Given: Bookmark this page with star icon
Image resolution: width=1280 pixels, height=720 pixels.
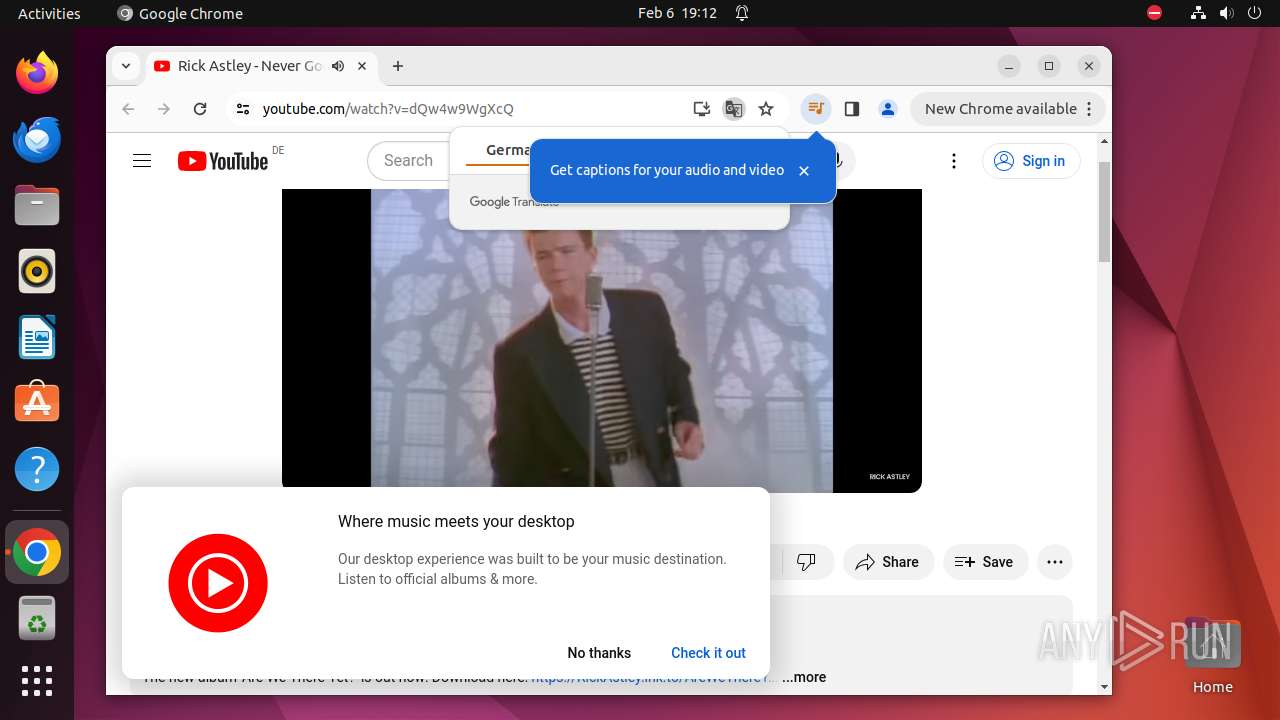Looking at the screenshot, I should 766,109.
